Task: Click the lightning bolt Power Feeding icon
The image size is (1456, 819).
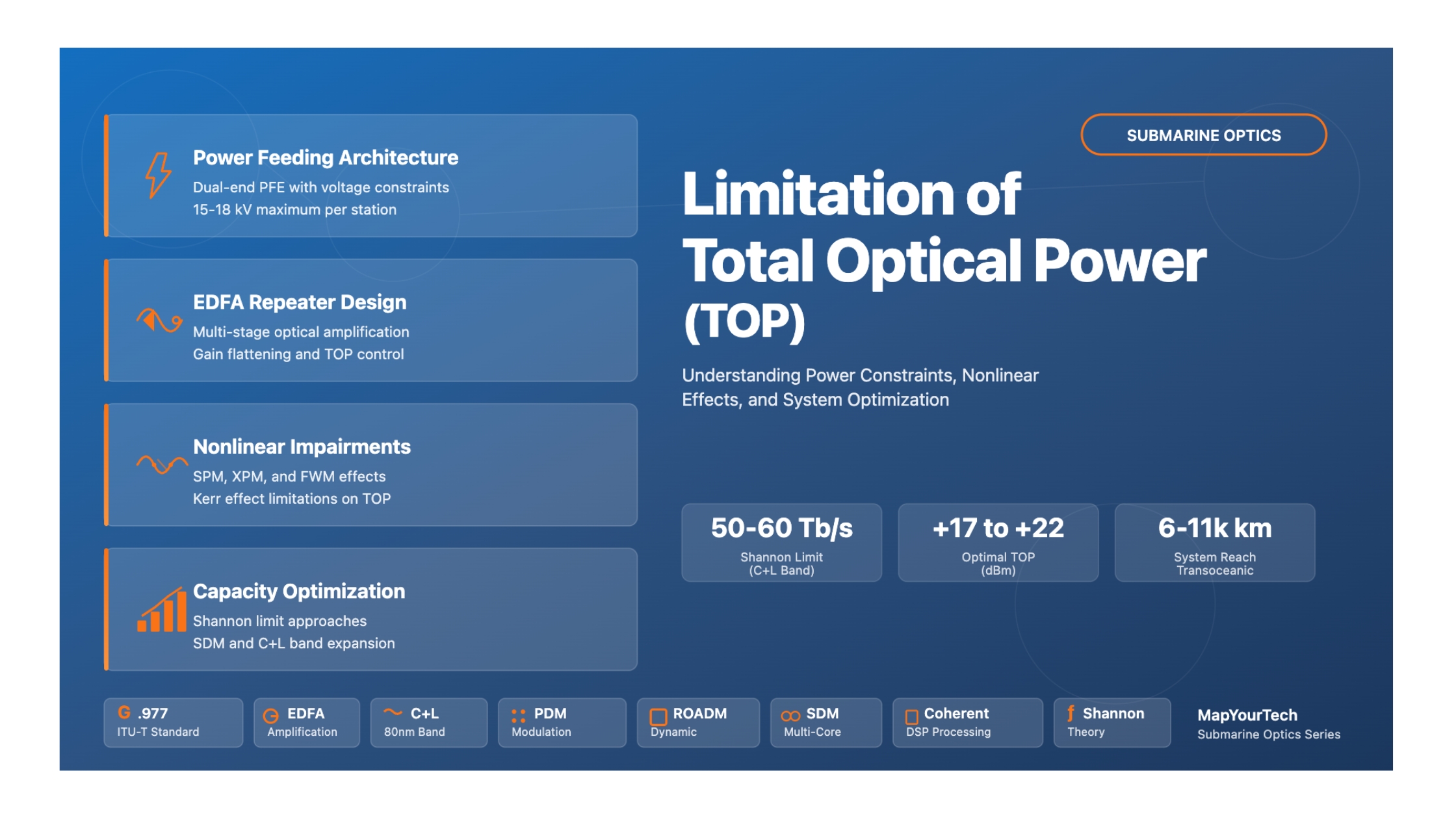Action: coord(158,174)
